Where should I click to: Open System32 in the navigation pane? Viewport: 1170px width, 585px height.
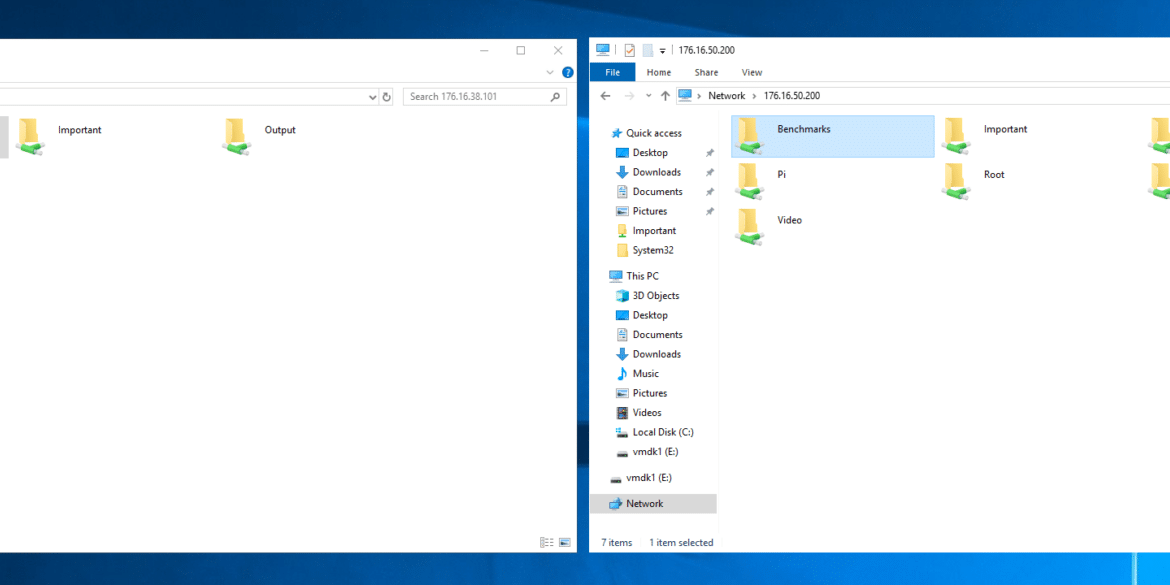[653, 250]
